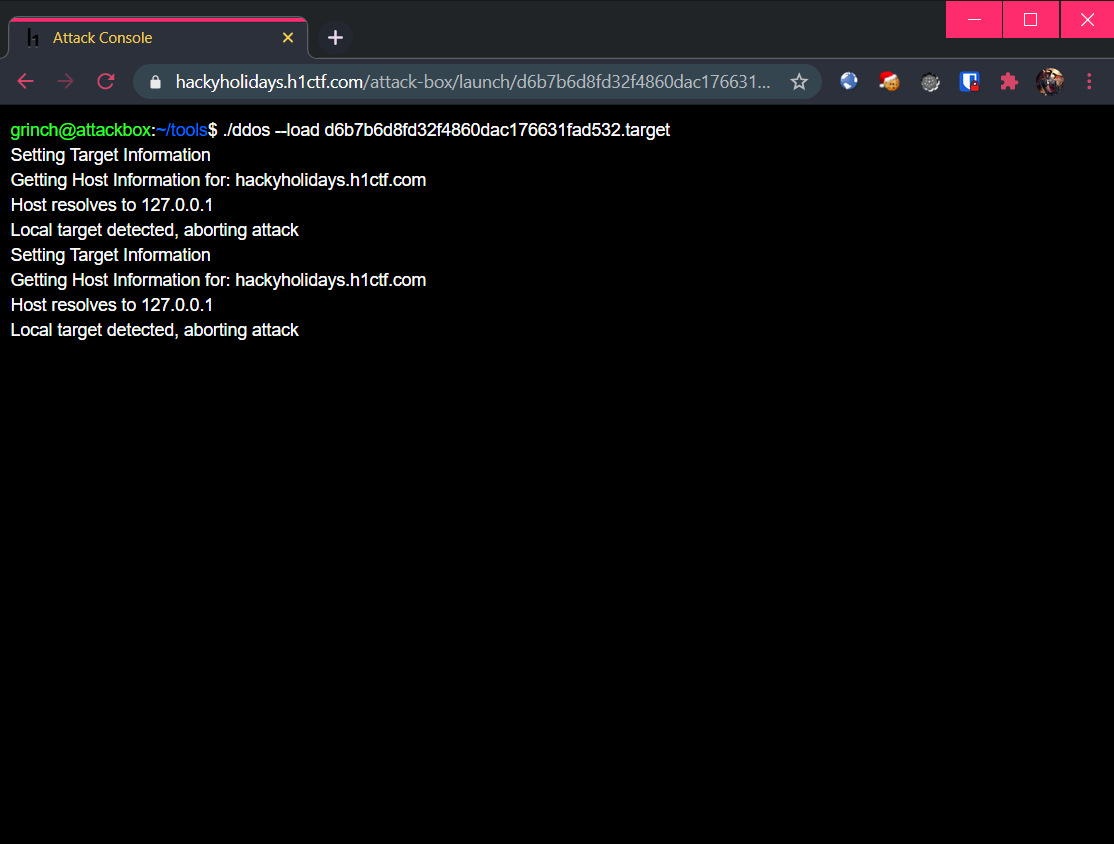Open the gray gear-shaped extension
Screen dimensions: 1114x844
[930, 82]
